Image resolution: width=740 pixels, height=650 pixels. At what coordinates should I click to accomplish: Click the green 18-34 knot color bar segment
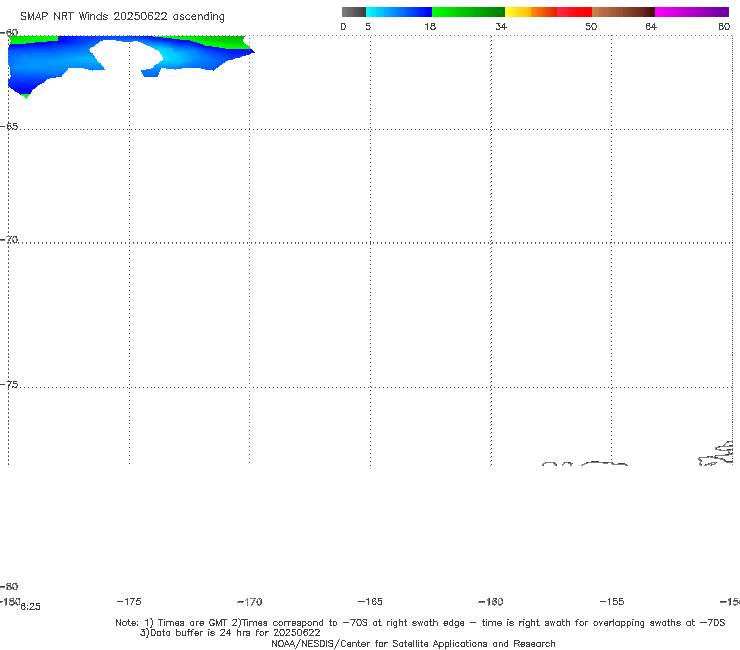(468, 12)
